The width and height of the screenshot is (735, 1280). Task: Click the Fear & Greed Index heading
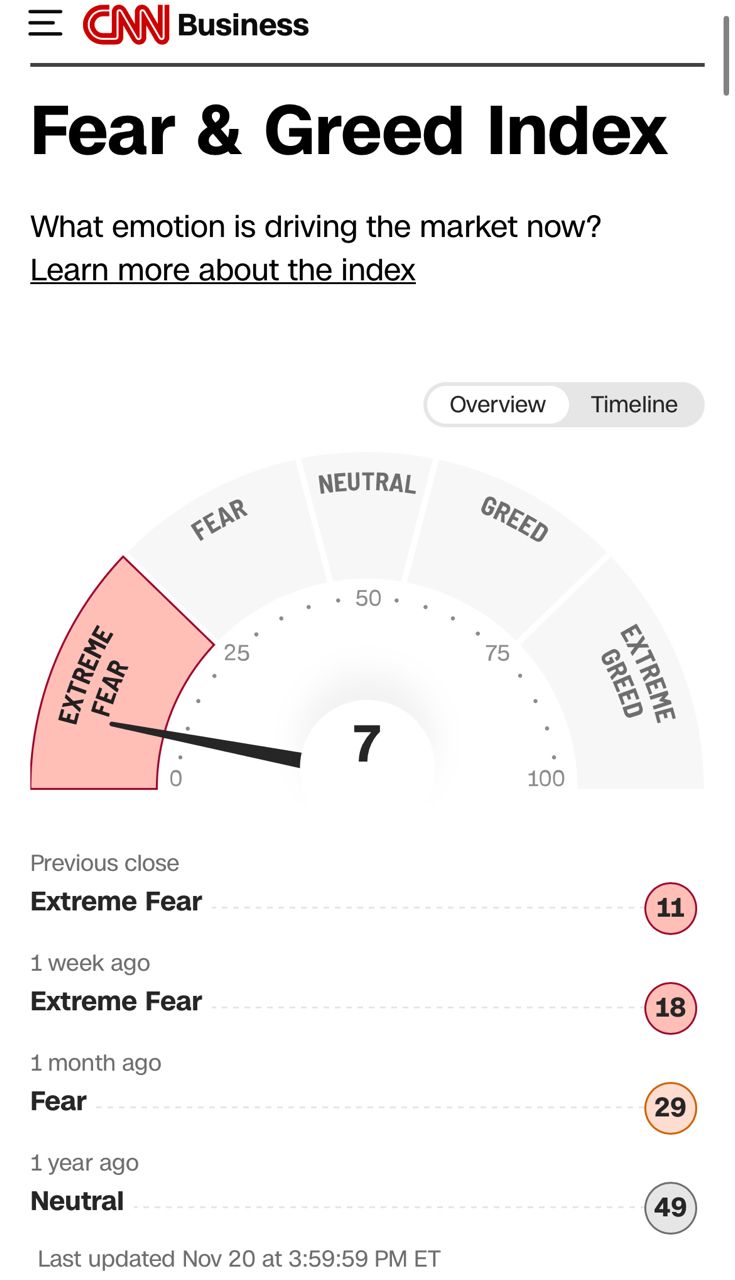tap(349, 131)
